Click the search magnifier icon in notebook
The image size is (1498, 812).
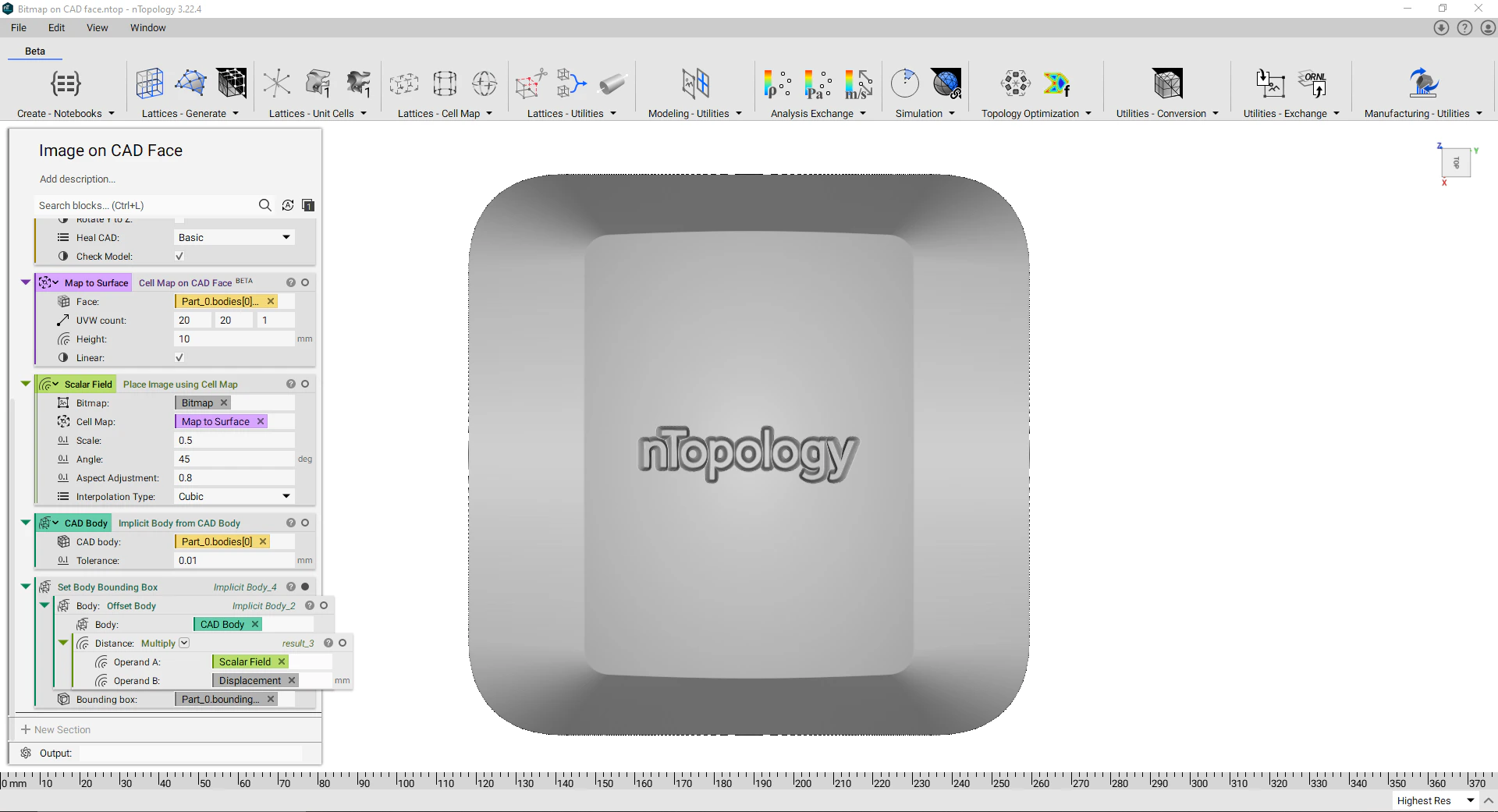pos(265,205)
